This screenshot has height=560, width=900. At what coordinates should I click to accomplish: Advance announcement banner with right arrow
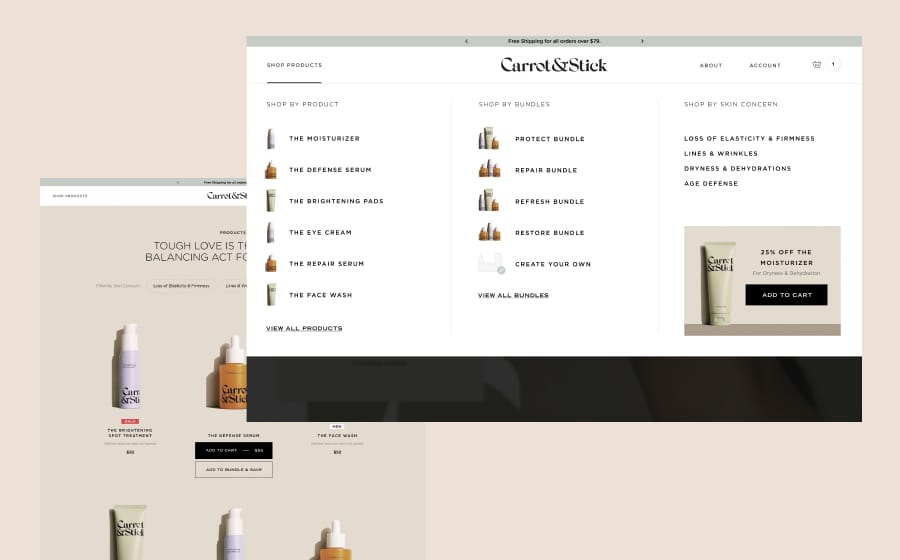[642, 41]
